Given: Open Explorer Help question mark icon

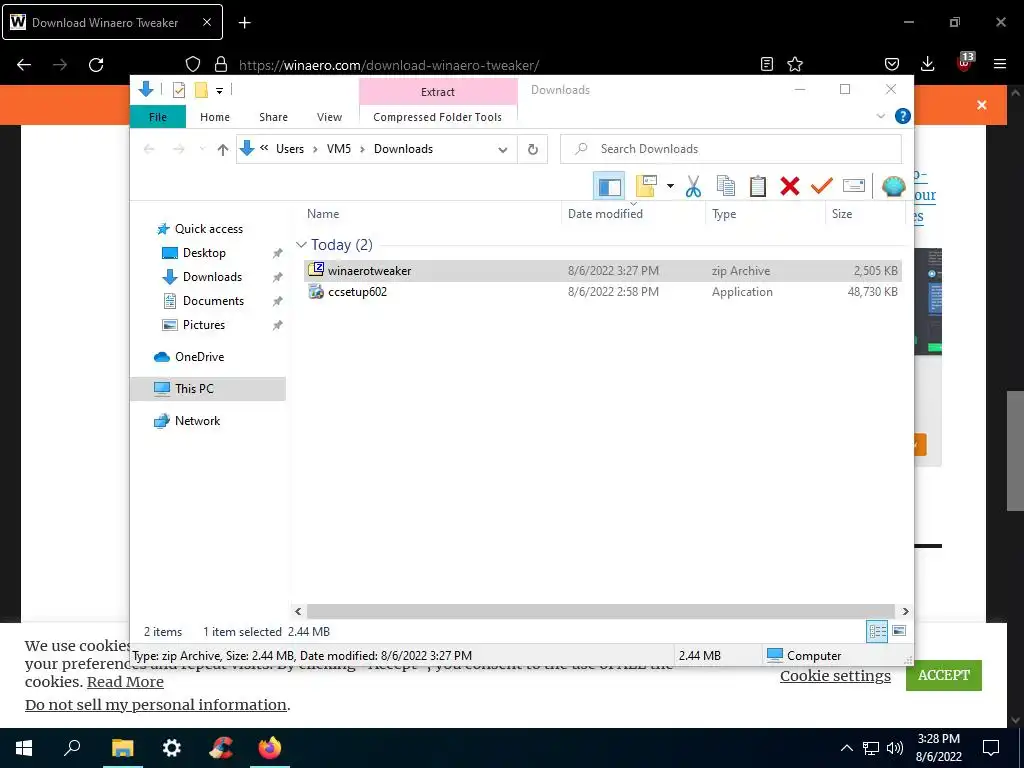Looking at the screenshot, I should pos(903,116).
